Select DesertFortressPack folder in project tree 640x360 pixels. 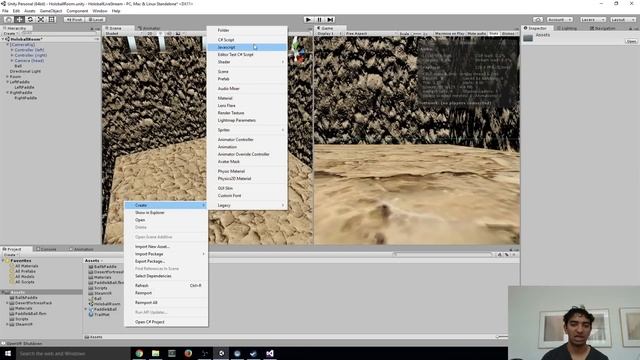pos(31,303)
